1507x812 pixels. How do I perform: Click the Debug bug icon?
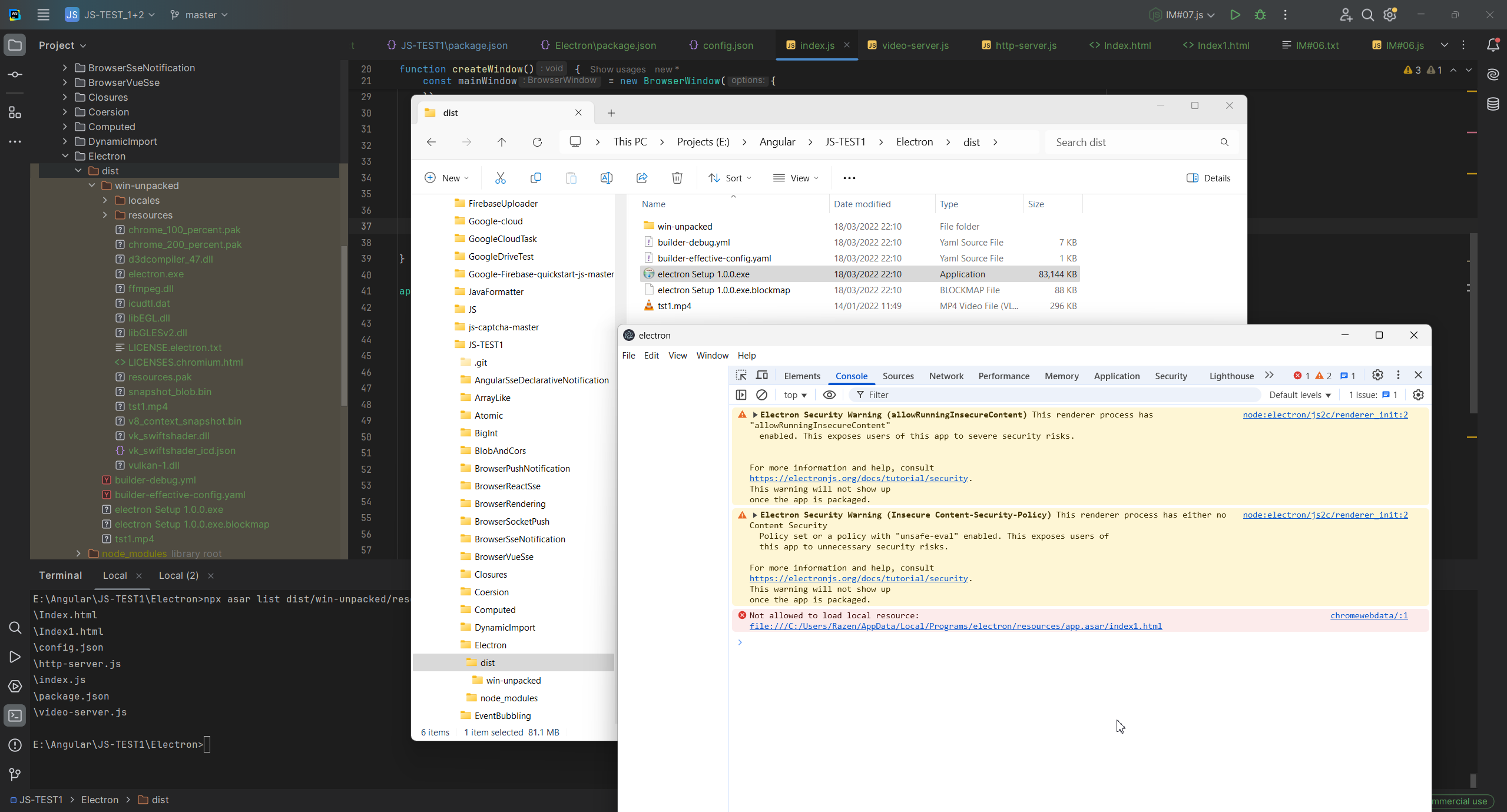tap(1260, 15)
